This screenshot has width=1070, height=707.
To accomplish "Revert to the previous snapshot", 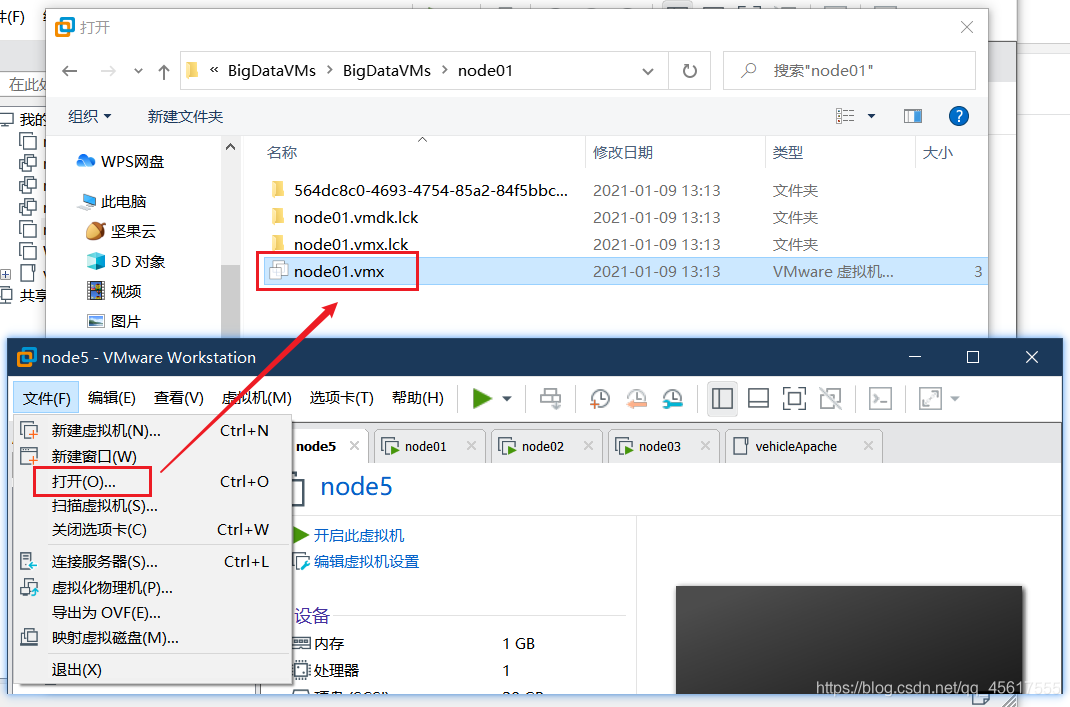I will tap(636, 399).
